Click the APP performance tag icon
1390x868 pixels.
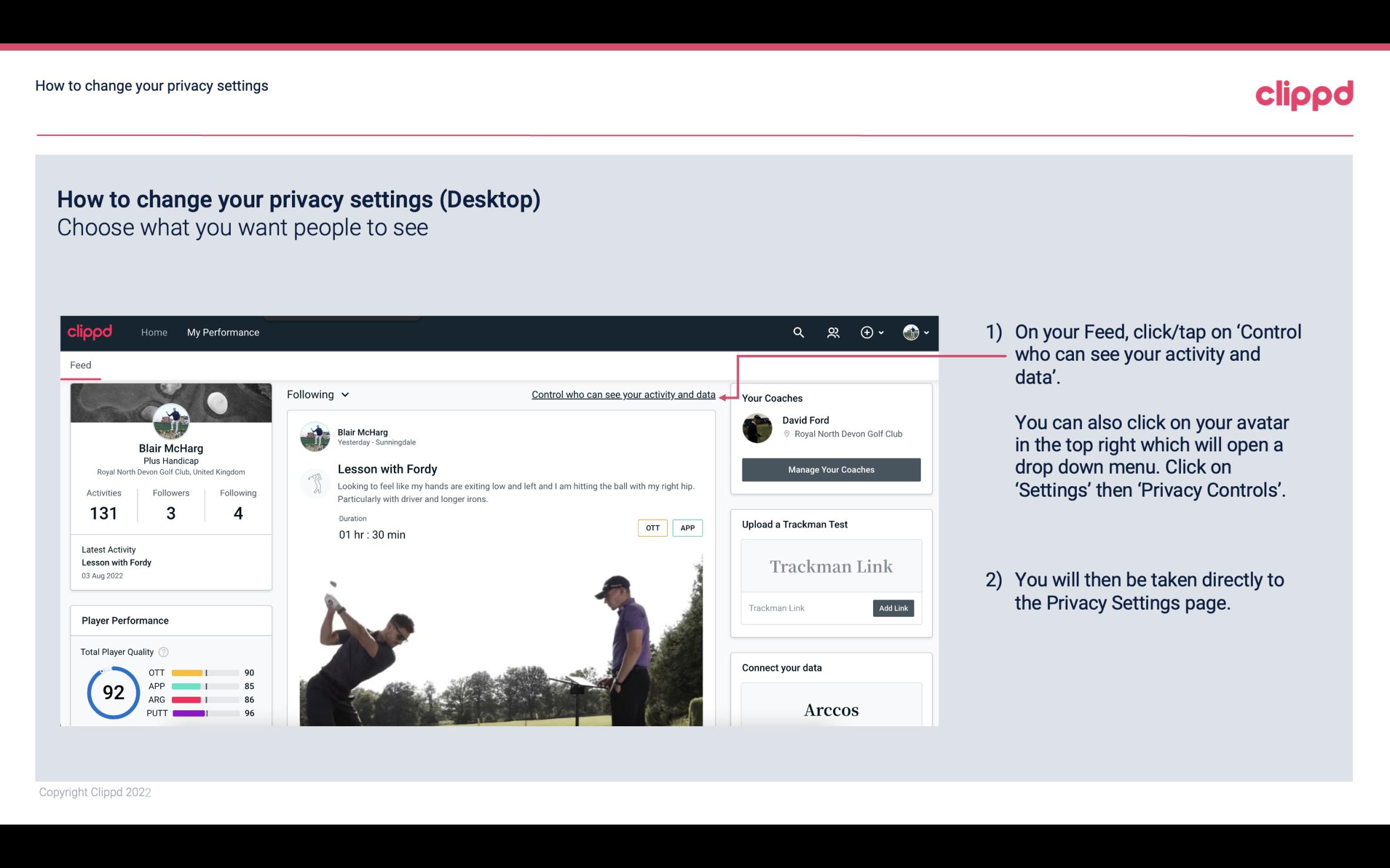pyautogui.click(x=688, y=528)
